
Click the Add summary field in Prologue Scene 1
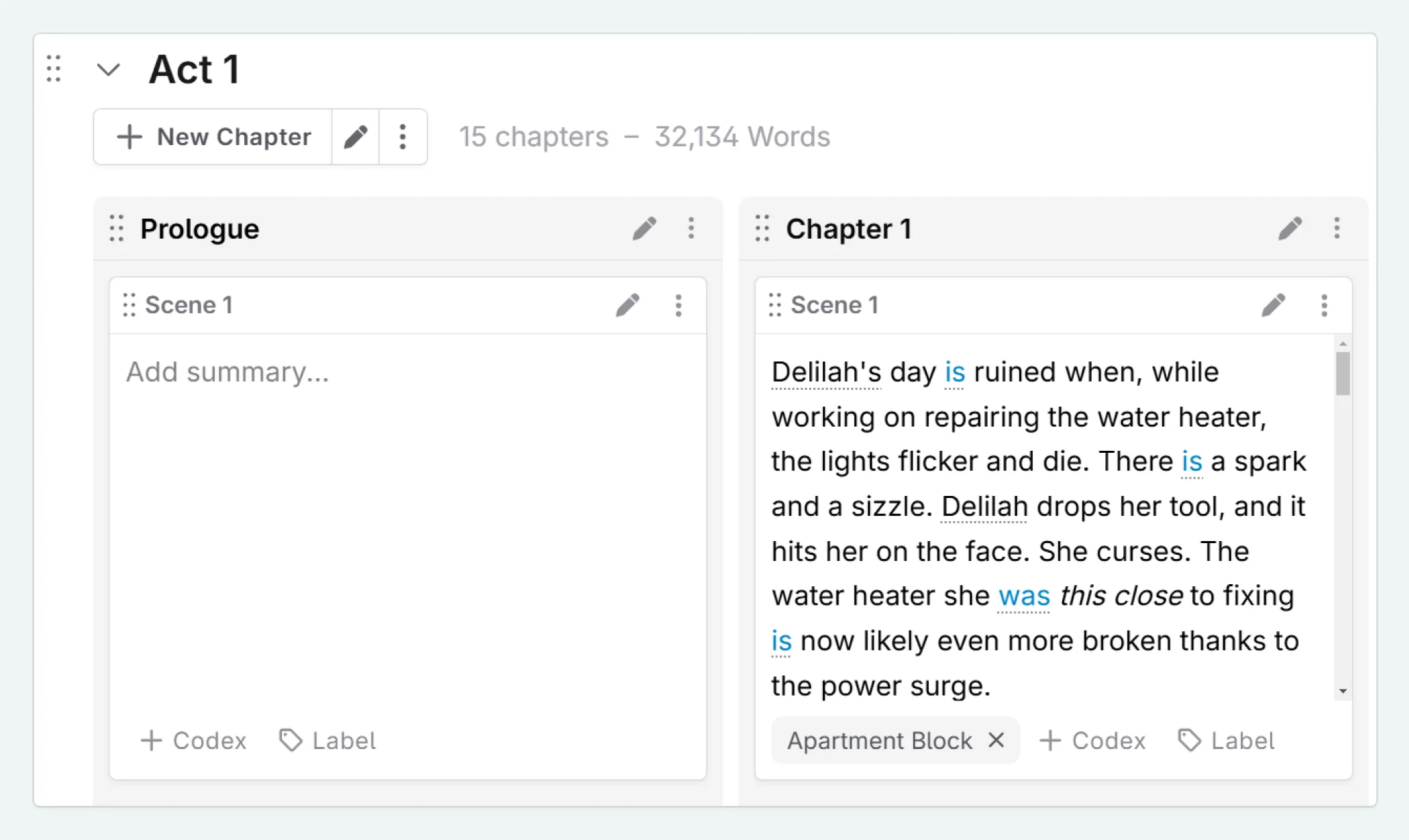point(228,372)
